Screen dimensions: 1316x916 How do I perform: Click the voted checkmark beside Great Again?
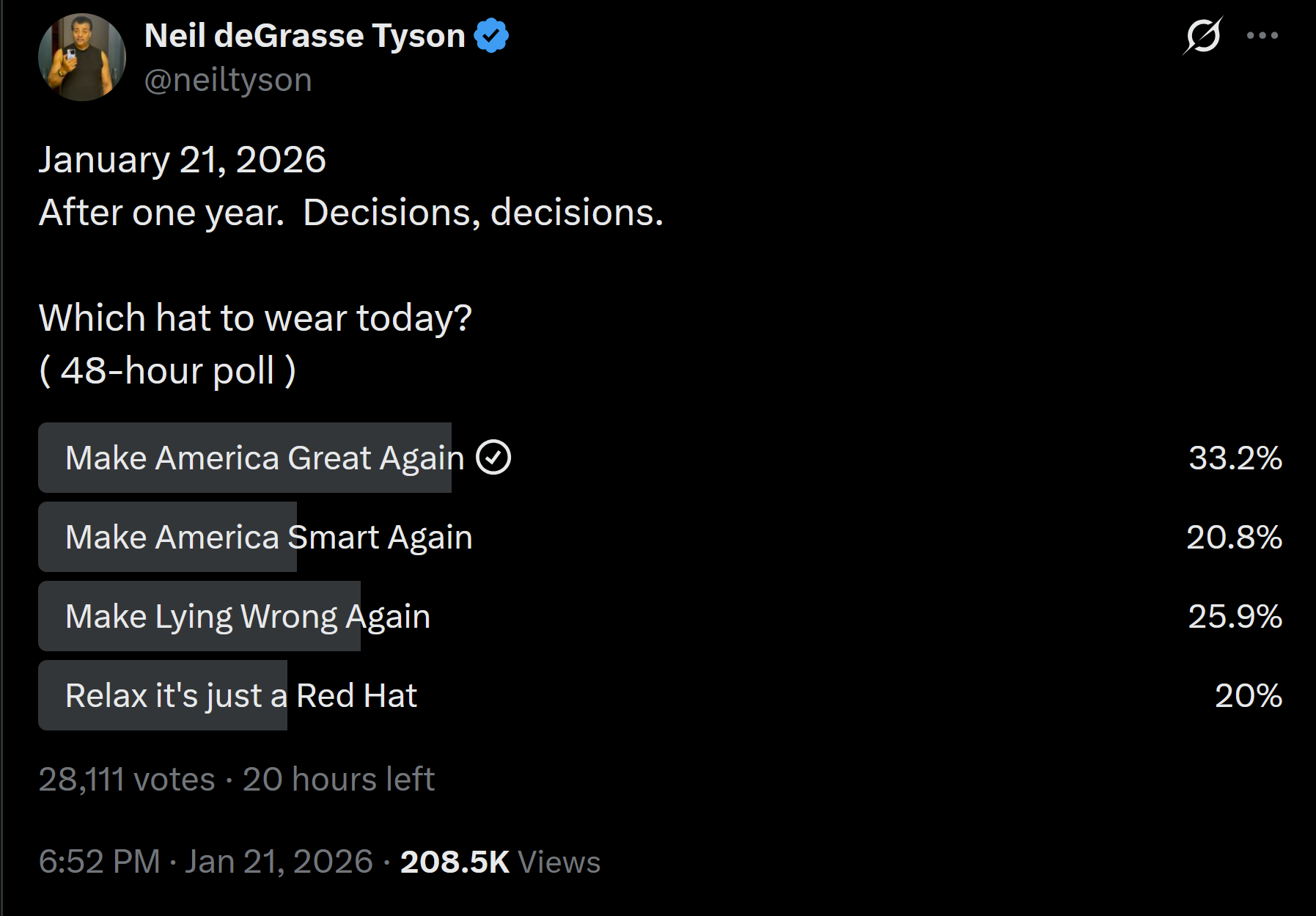(493, 458)
